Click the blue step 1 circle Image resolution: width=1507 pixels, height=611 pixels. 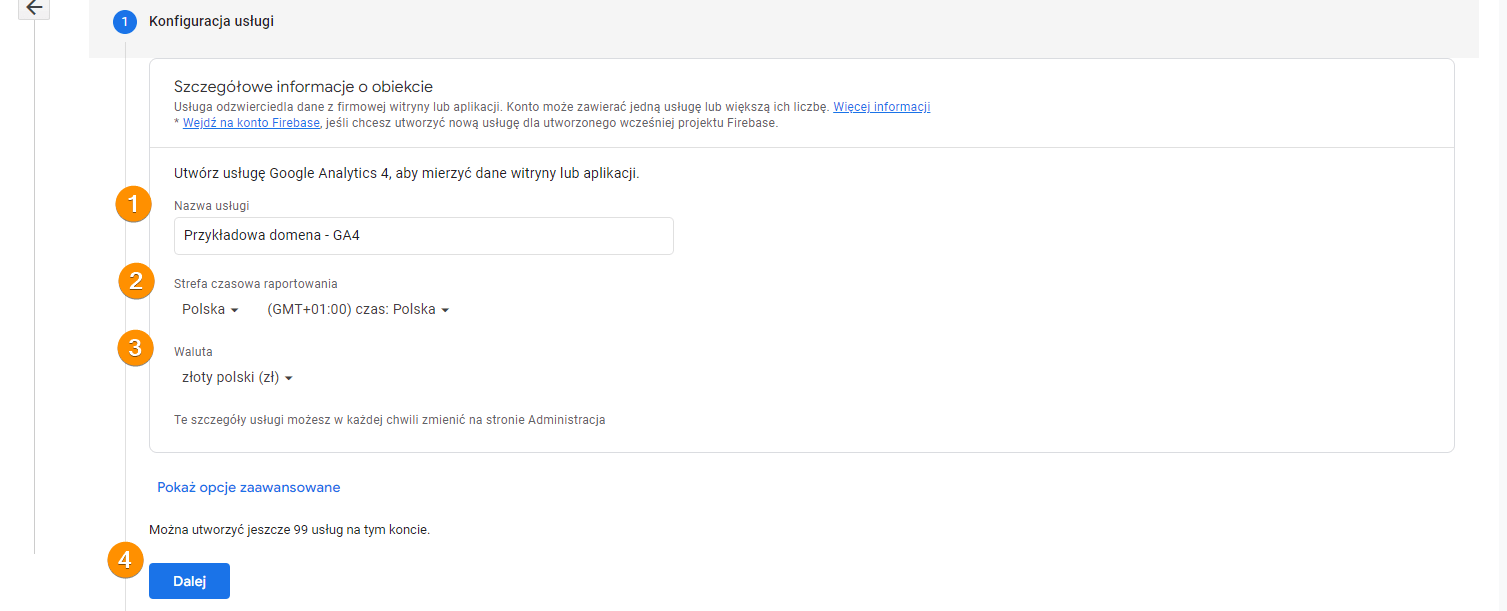click(x=124, y=21)
